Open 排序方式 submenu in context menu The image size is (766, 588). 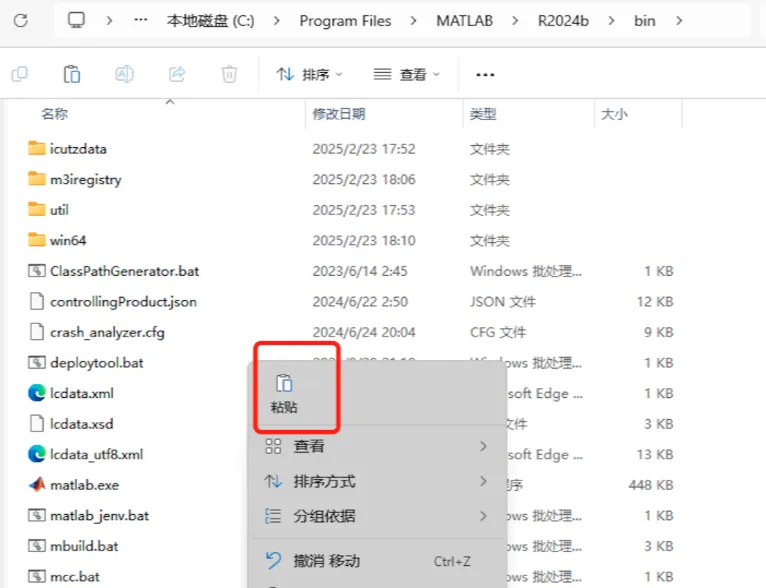point(376,482)
